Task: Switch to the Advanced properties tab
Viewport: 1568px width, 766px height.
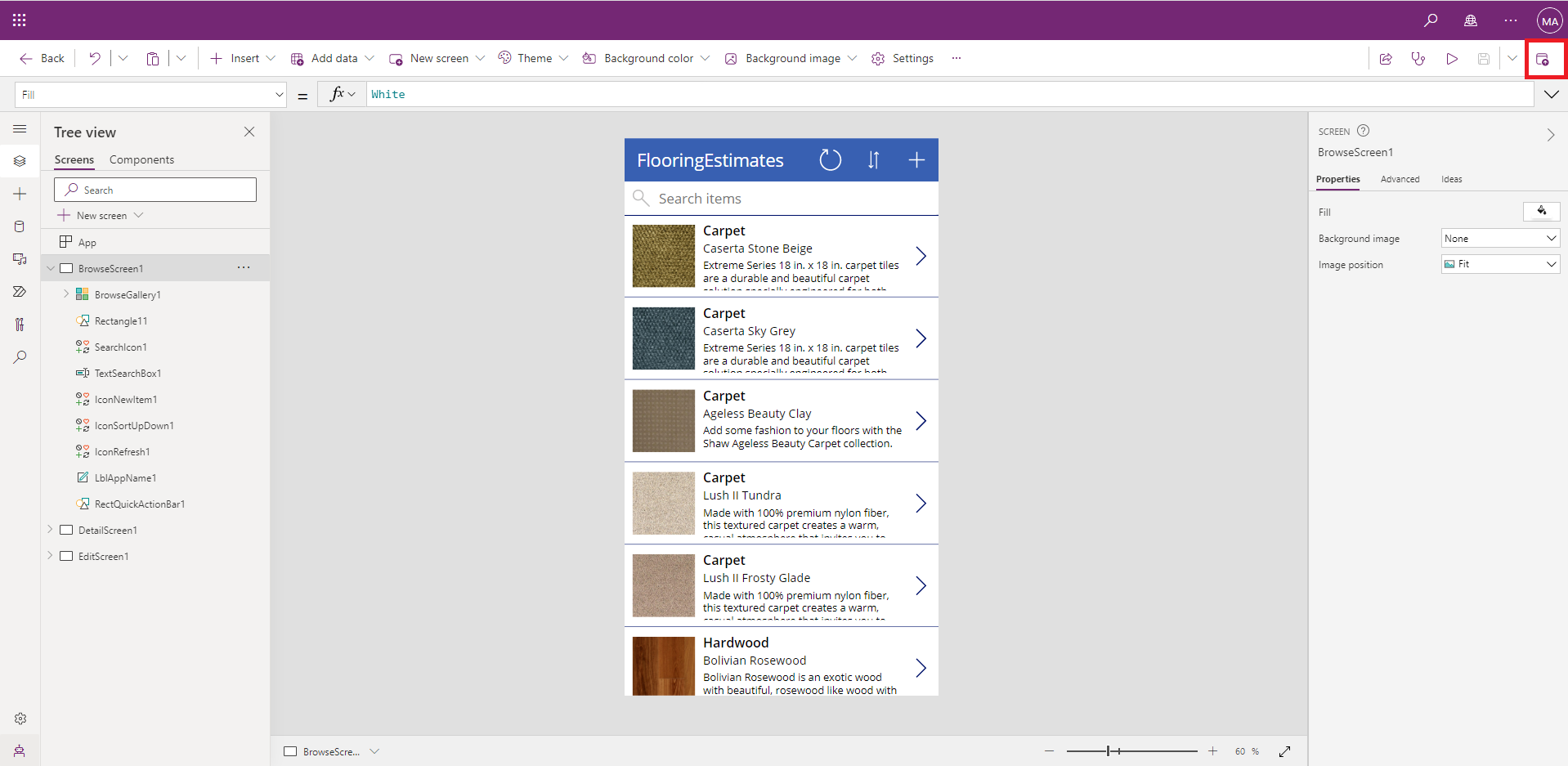Action: 1400,179
